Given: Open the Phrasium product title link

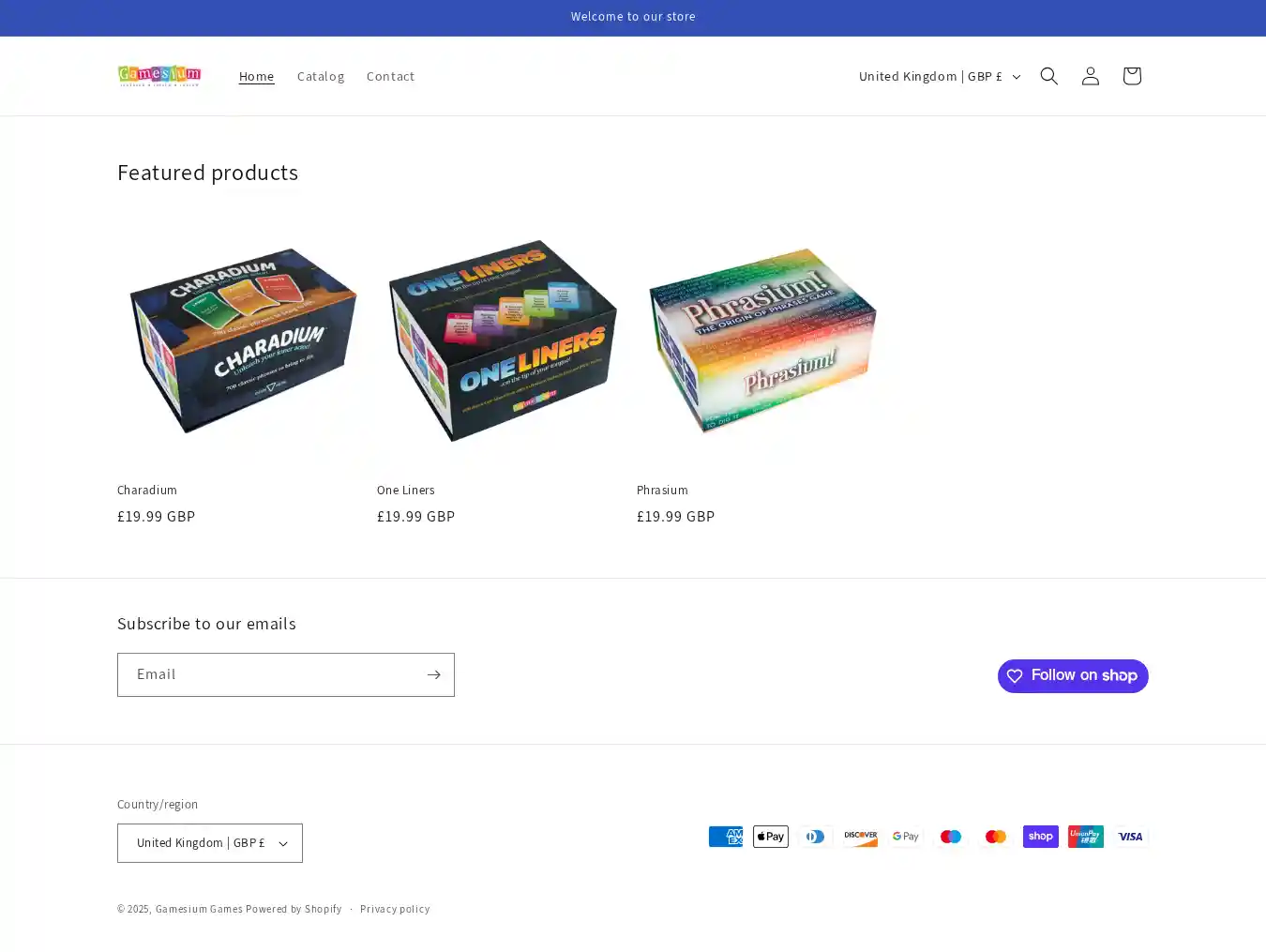Looking at the screenshot, I should tap(662, 491).
